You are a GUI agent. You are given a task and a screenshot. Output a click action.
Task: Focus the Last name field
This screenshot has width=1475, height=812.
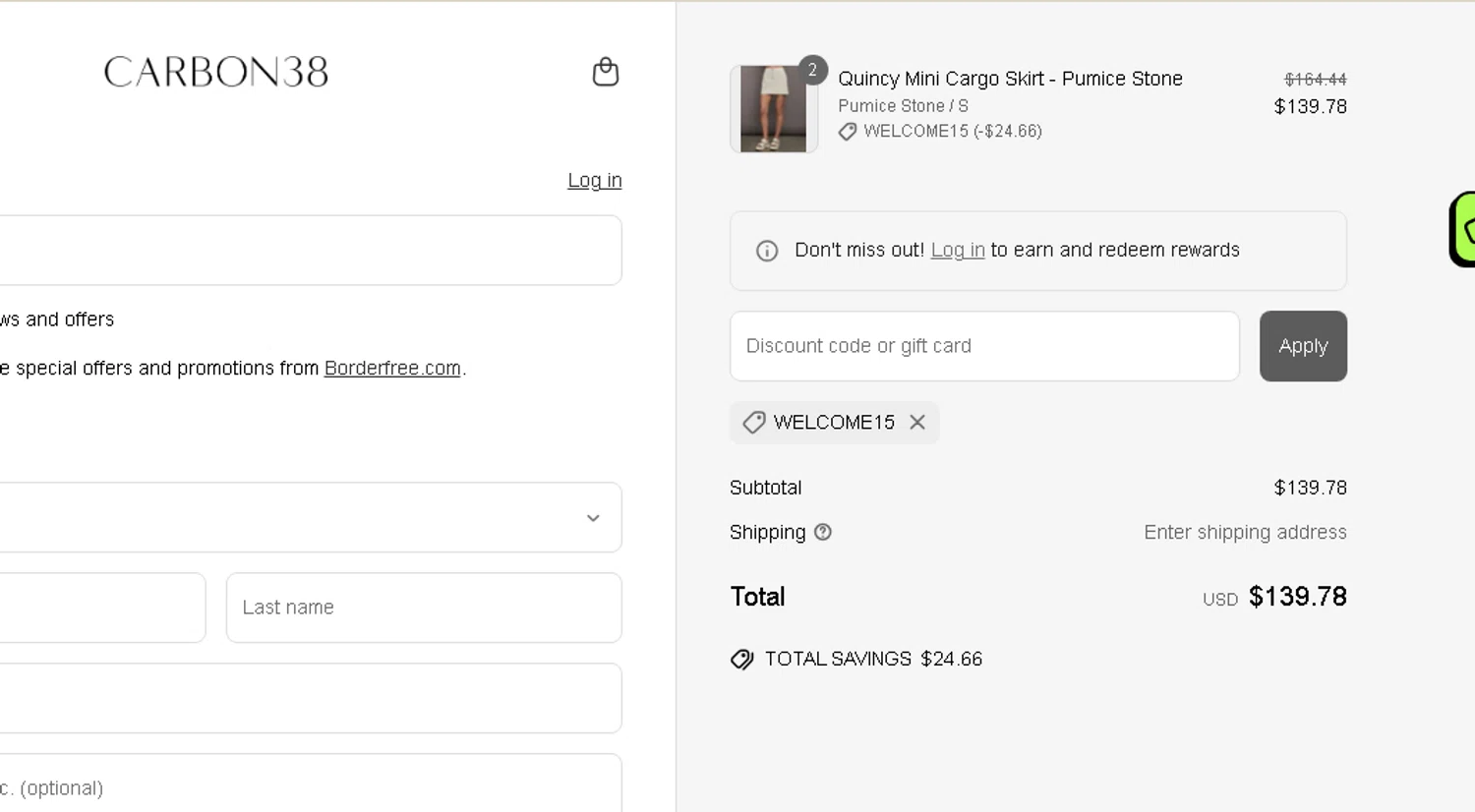click(424, 608)
